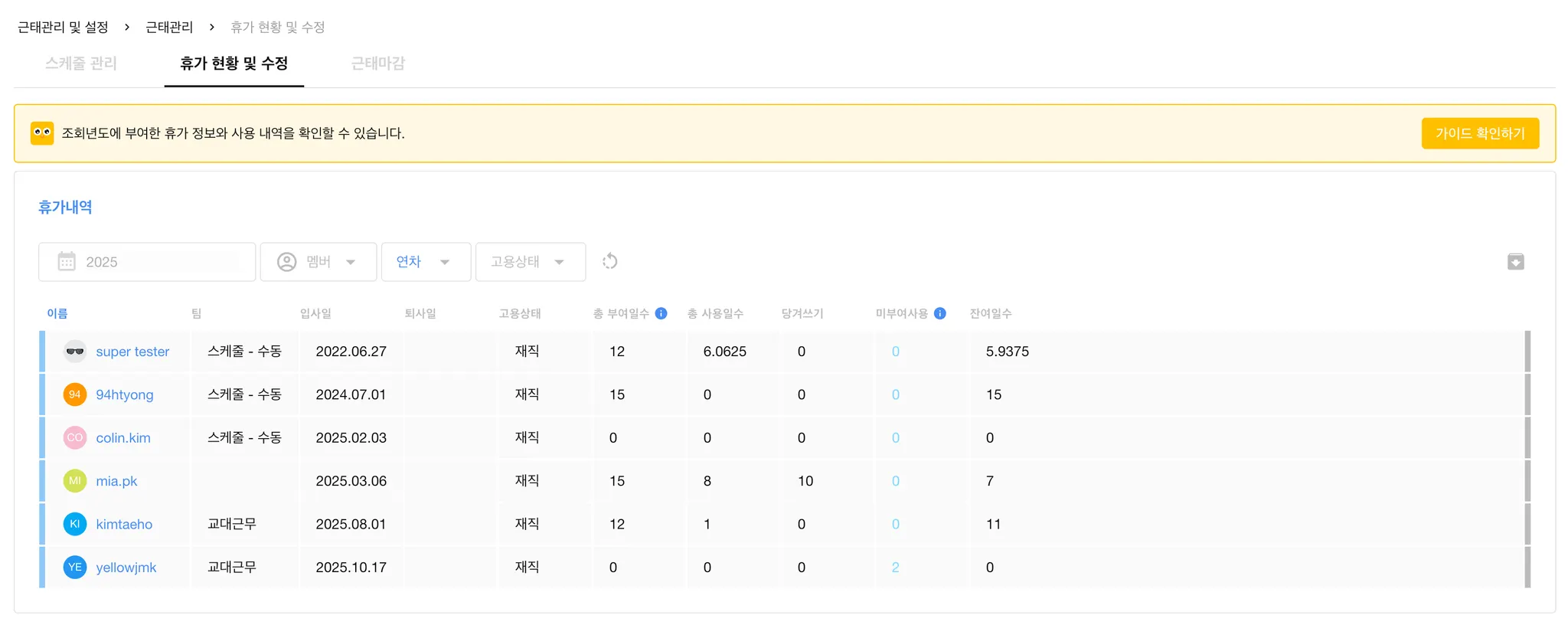Click the refresh filters icon
Image resolution: width=1568 pixels, height=625 pixels.
(609, 262)
